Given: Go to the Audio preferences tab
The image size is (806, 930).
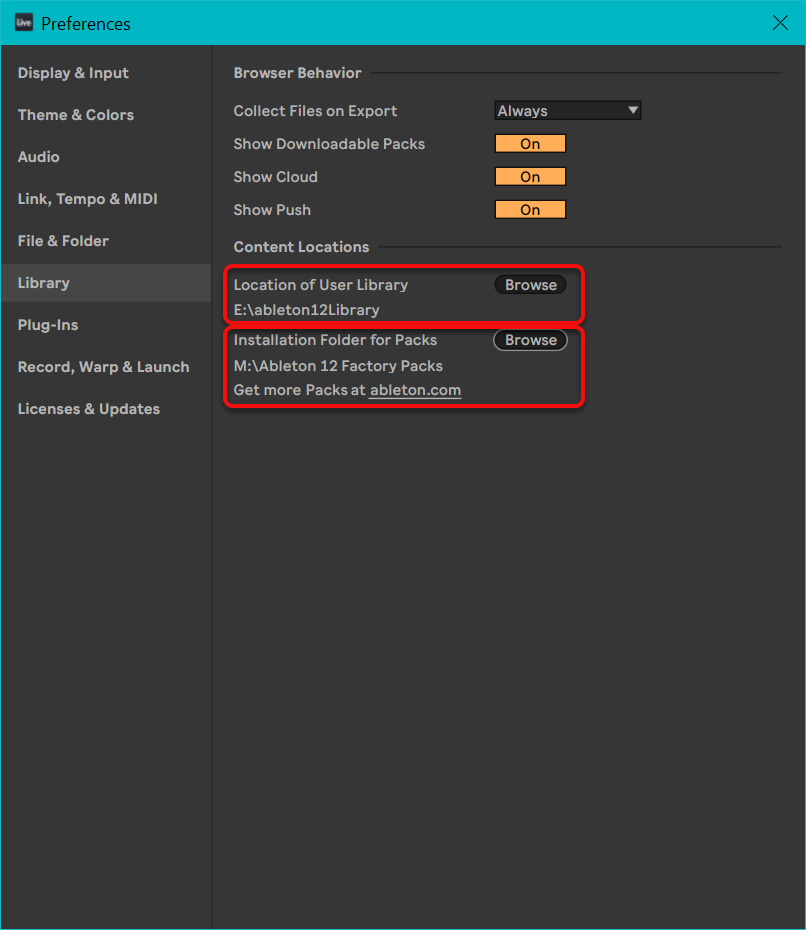Looking at the screenshot, I should [38, 157].
